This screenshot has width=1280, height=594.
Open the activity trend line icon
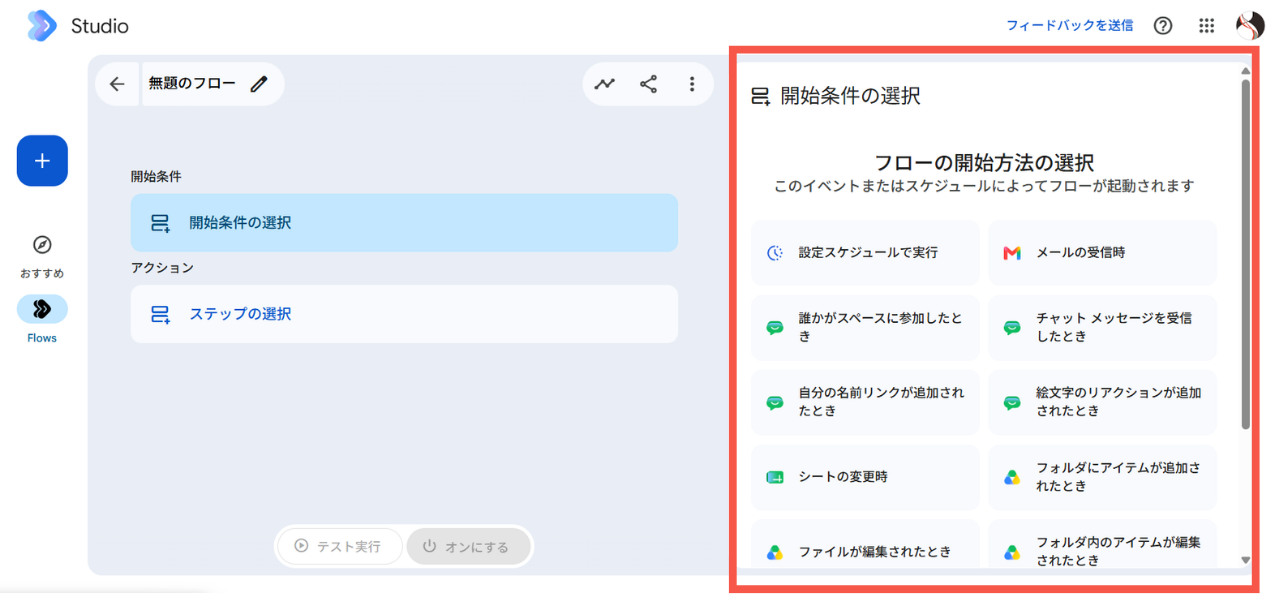[x=605, y=84]
